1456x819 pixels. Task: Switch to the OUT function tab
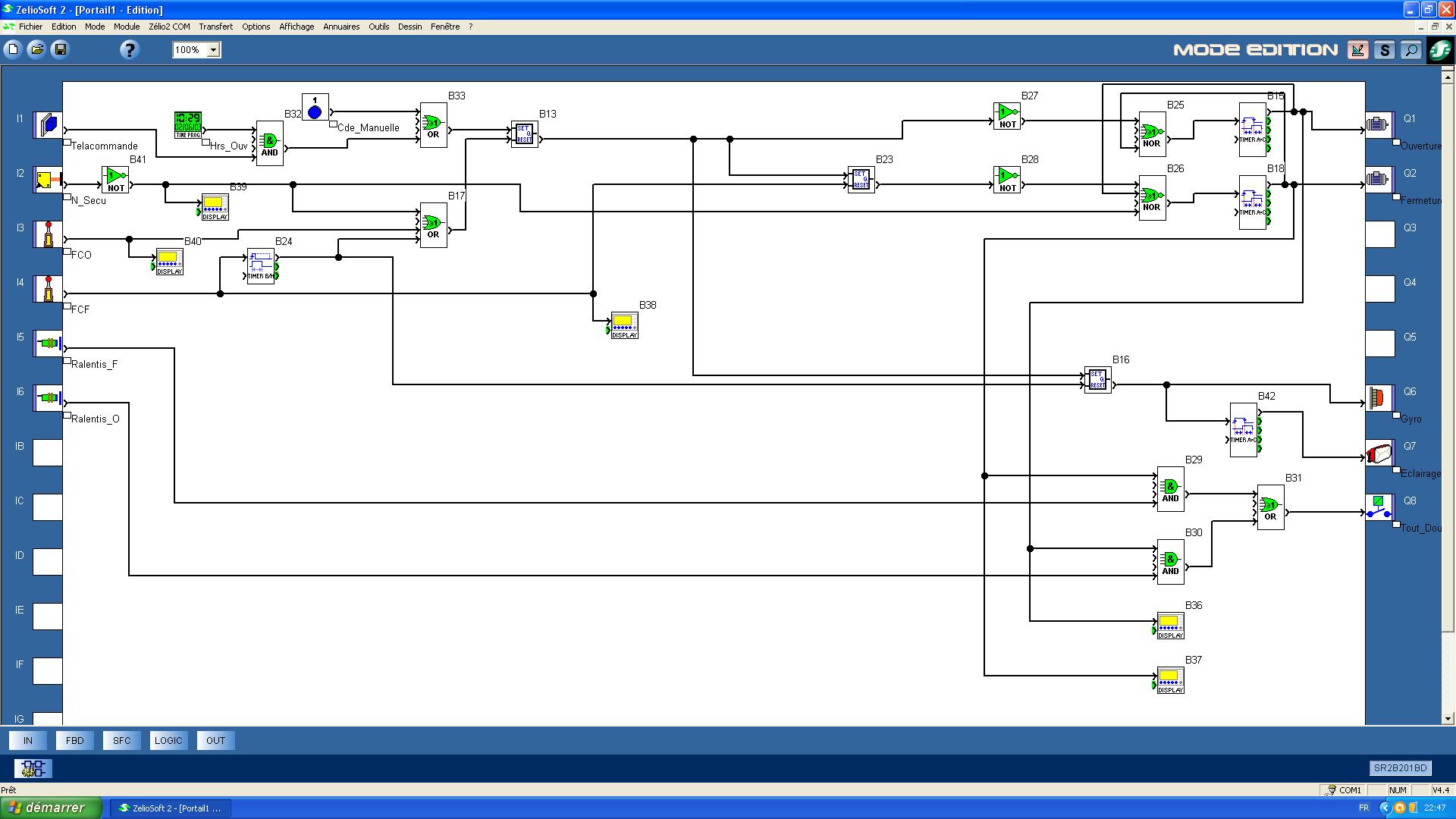pyautogui.click(x=216, y=741)
